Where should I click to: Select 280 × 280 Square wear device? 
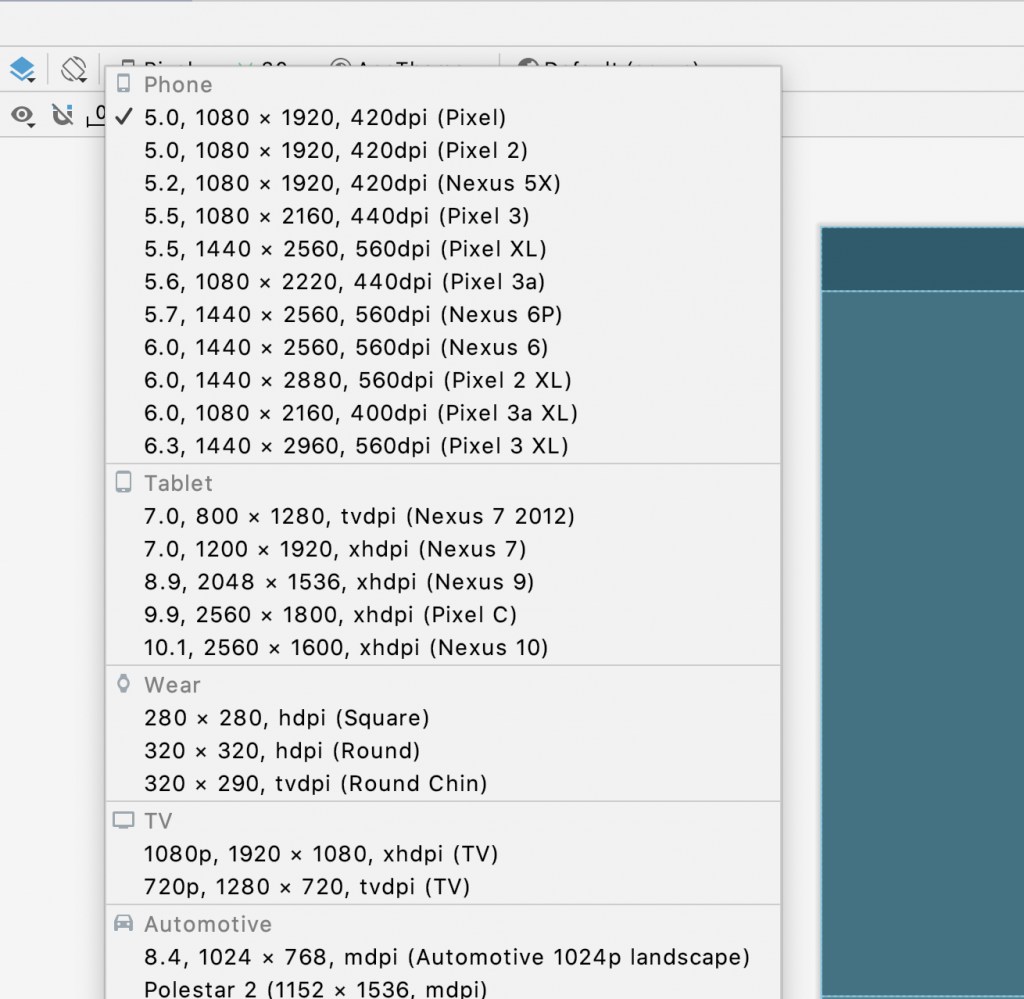point(443,718)
